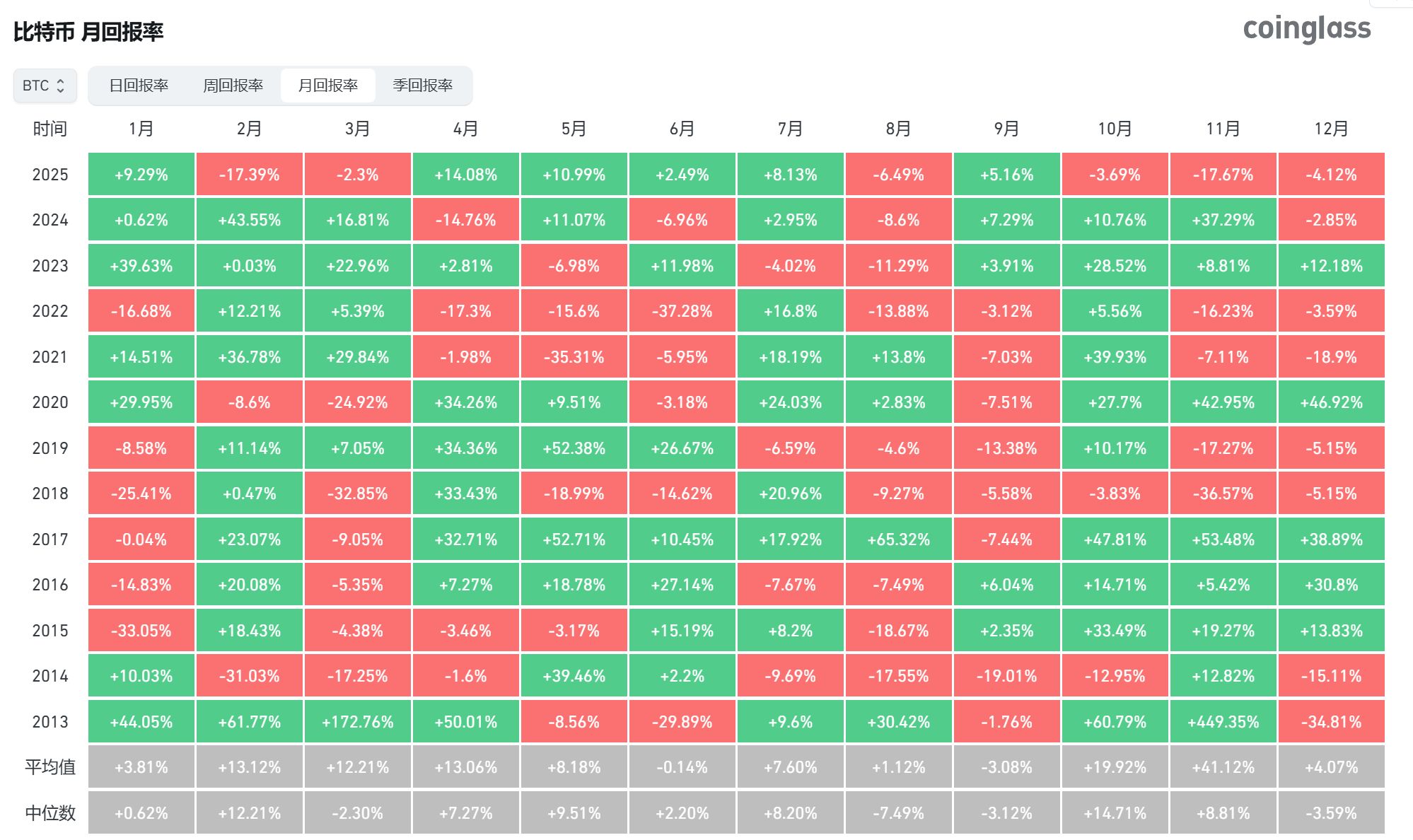Select the -32.85% cell for March 2018
Screen dimensions: 1413x840
click(357, 494)
